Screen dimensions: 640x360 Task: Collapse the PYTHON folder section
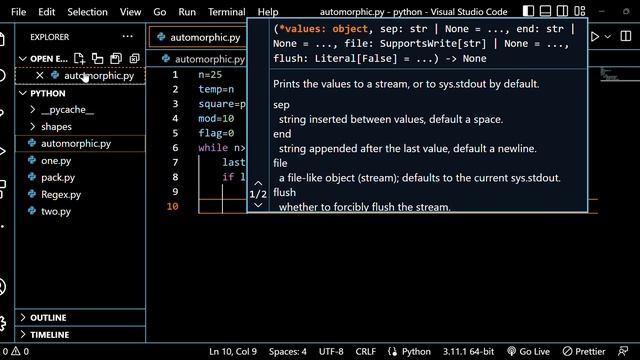[23, 93]
